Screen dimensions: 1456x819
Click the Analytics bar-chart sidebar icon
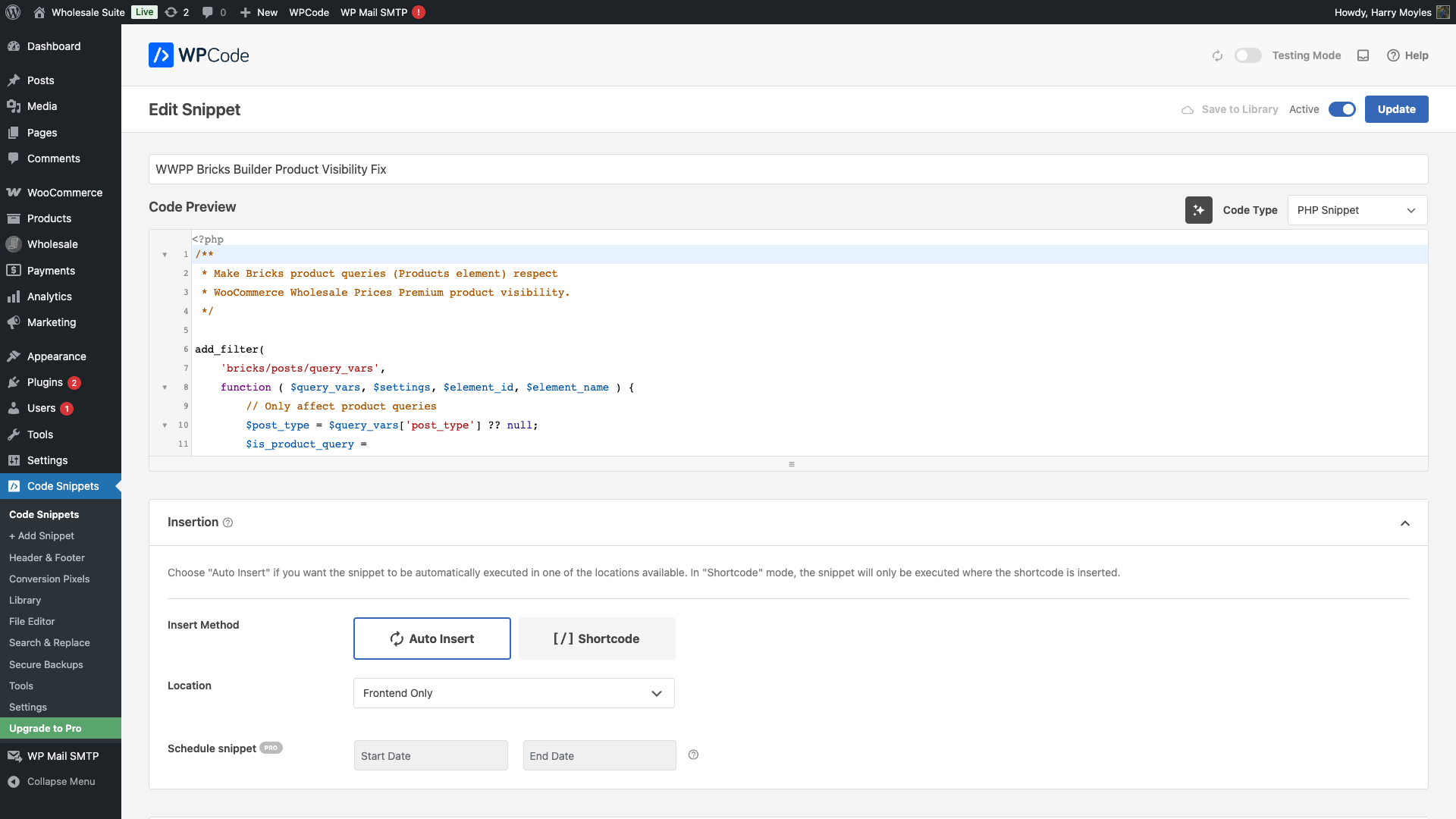[x=14, y=297]
